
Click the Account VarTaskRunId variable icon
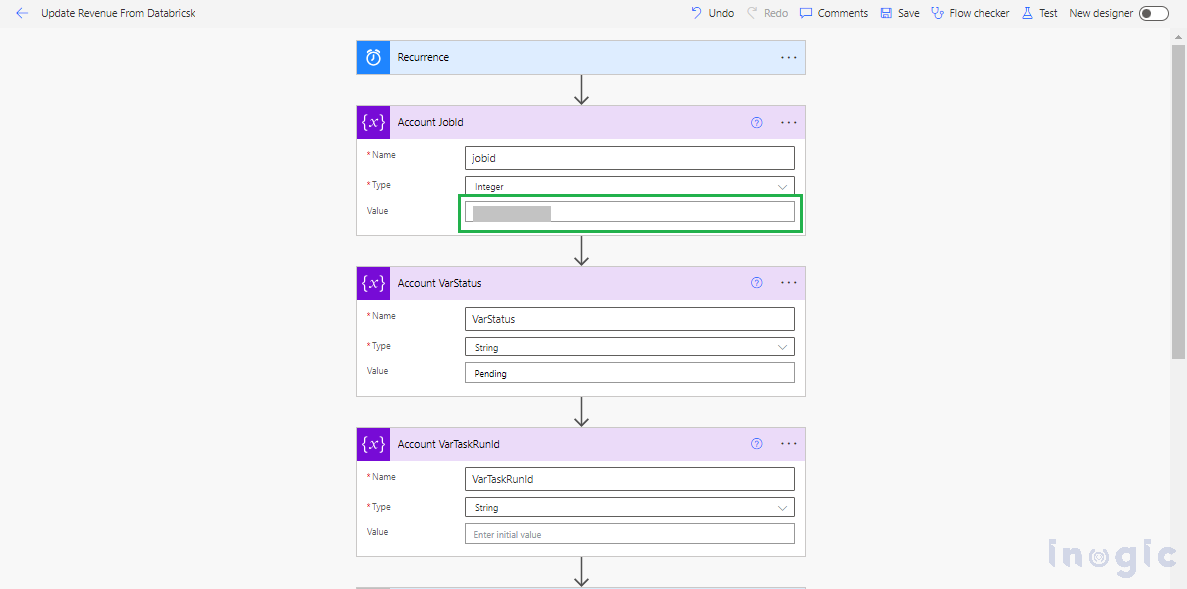pyautogui.click(x=373, y=444)
